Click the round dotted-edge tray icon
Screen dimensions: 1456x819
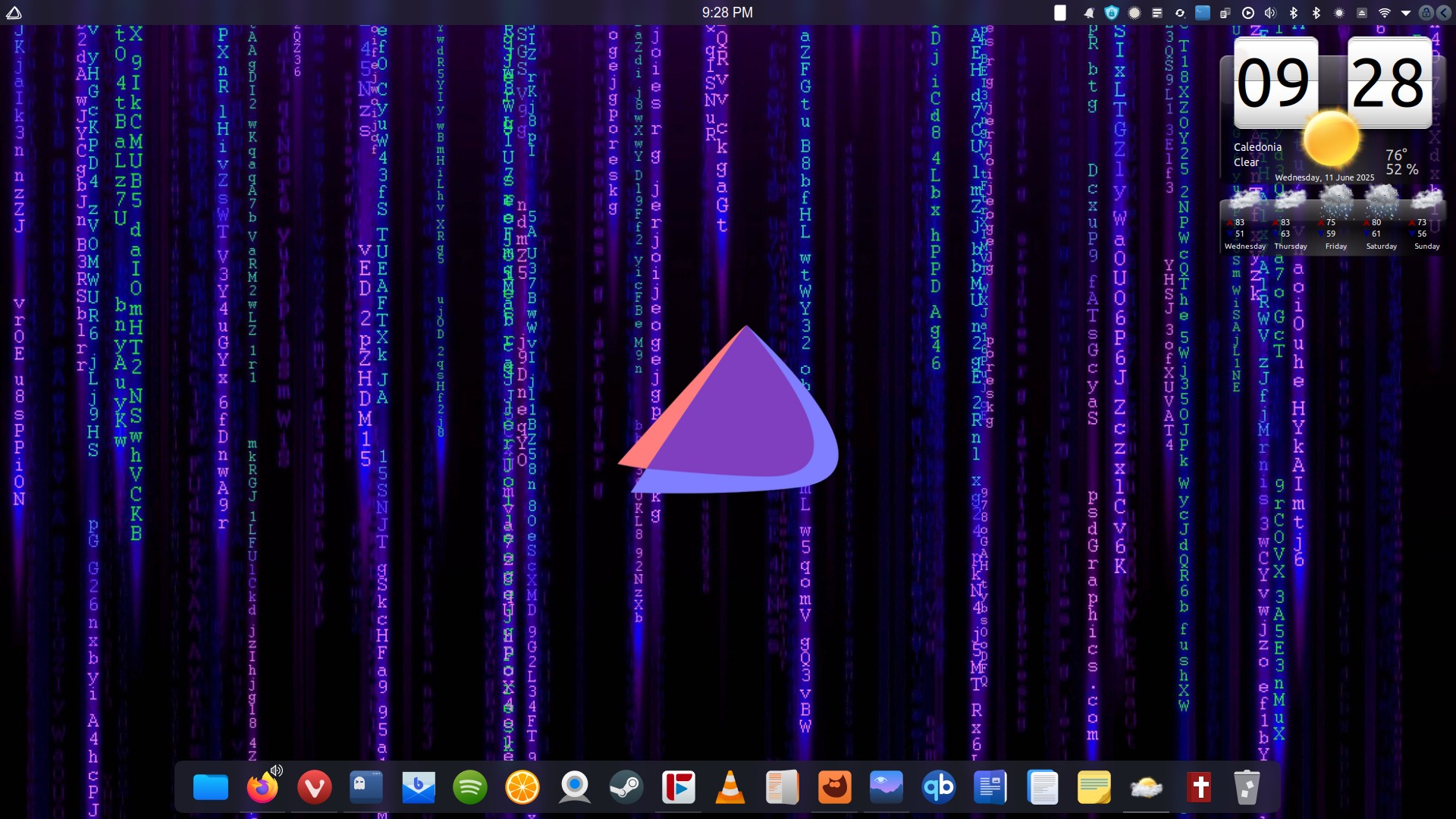(x=1134, y=13)
